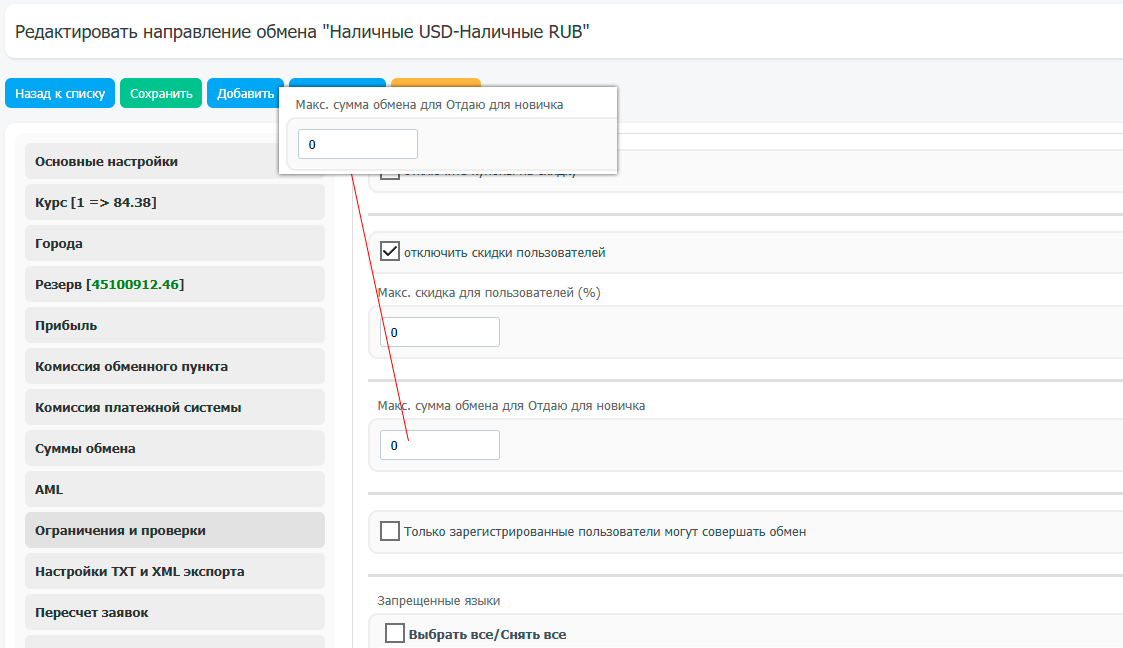Enable "Только зарегистрированные пользователи" checkbox

coord(390,531)
